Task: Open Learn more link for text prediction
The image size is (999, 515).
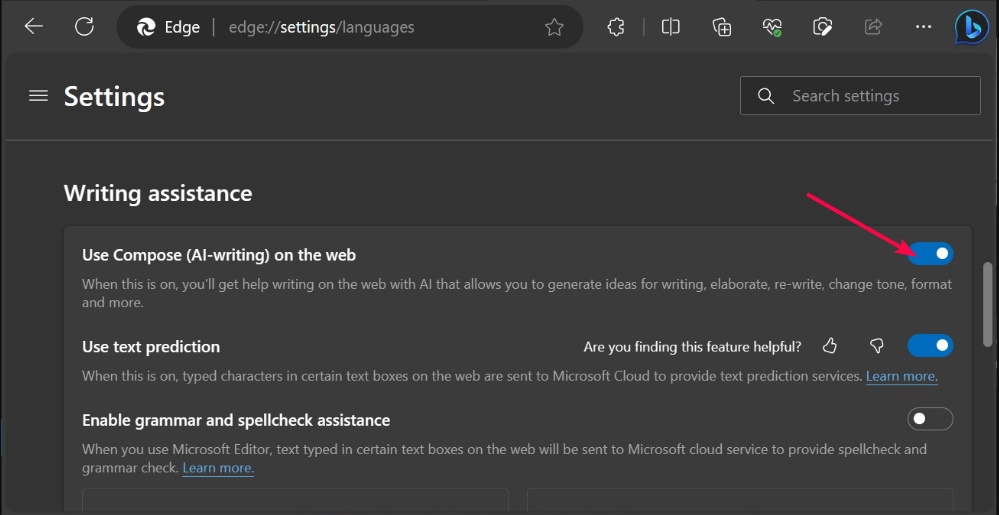Action: click(x=901, y=377)
